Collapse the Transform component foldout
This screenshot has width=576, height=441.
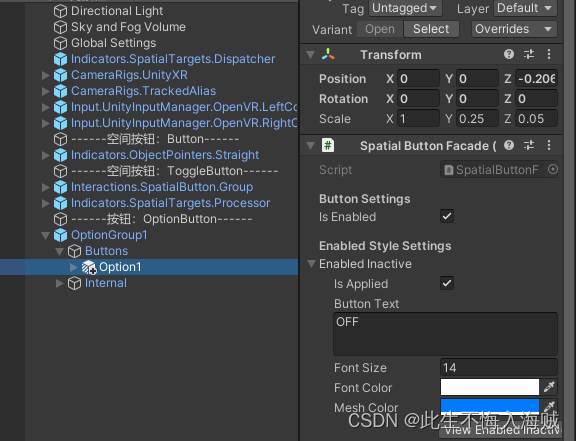tap(311, 55)
